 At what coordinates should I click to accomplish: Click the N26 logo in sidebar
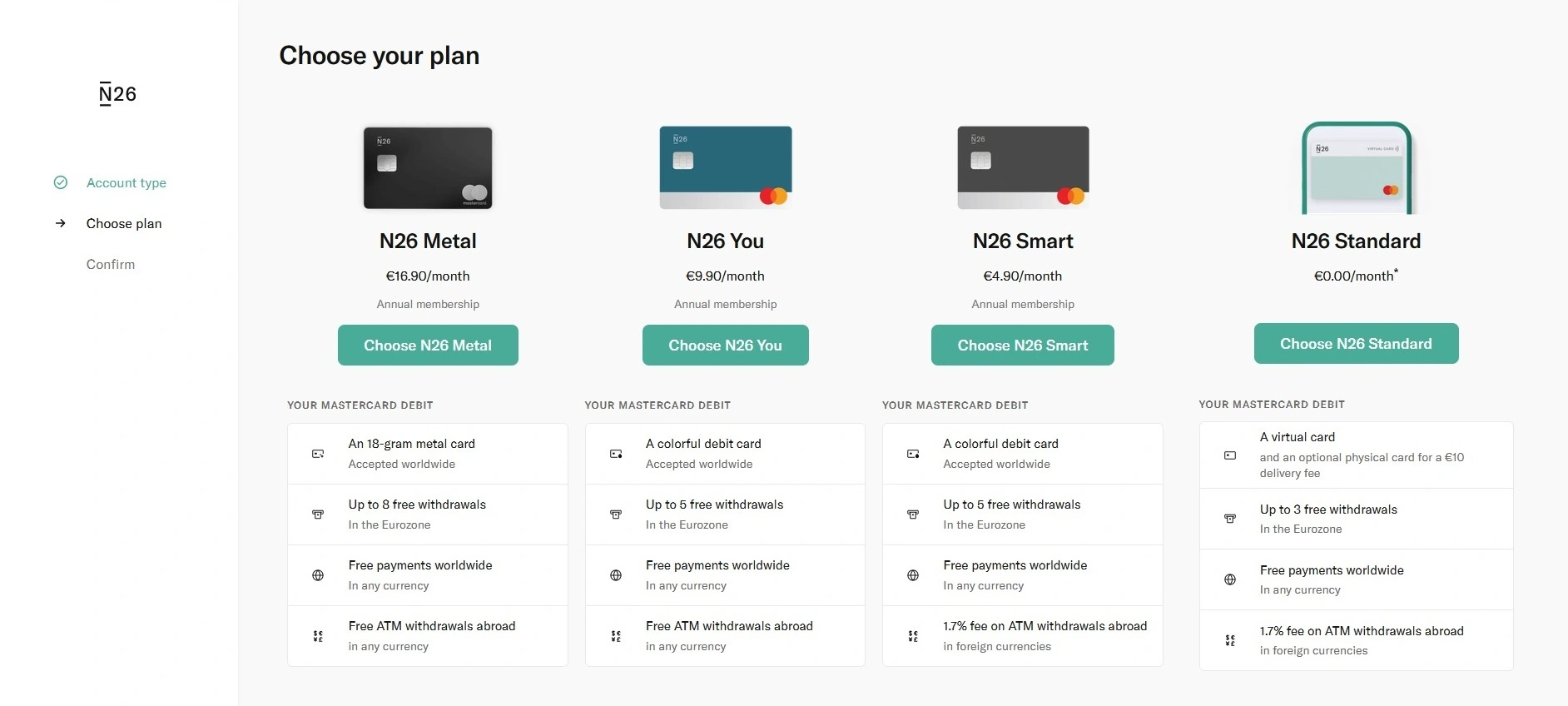(117, 94)
